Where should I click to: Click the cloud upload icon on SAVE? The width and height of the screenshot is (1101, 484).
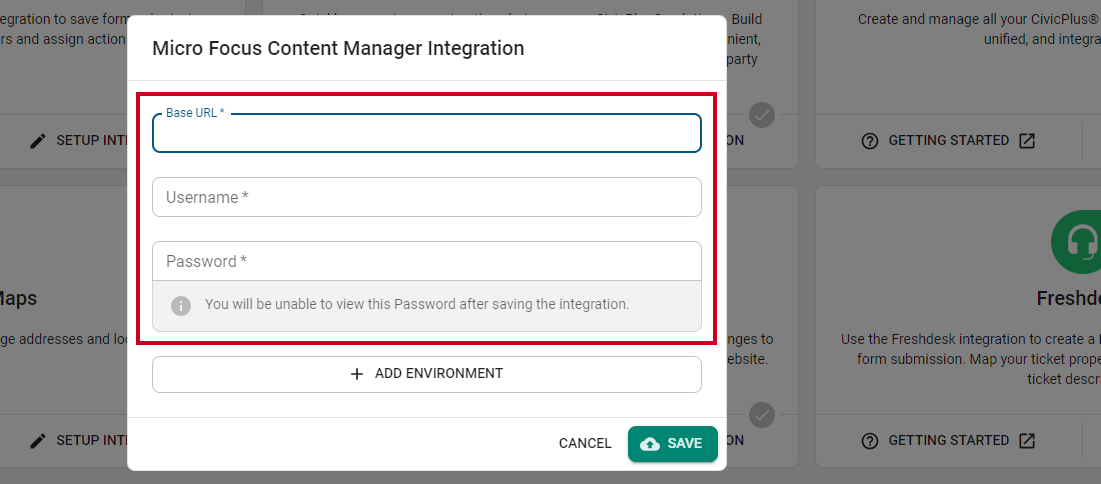point(650,444)
